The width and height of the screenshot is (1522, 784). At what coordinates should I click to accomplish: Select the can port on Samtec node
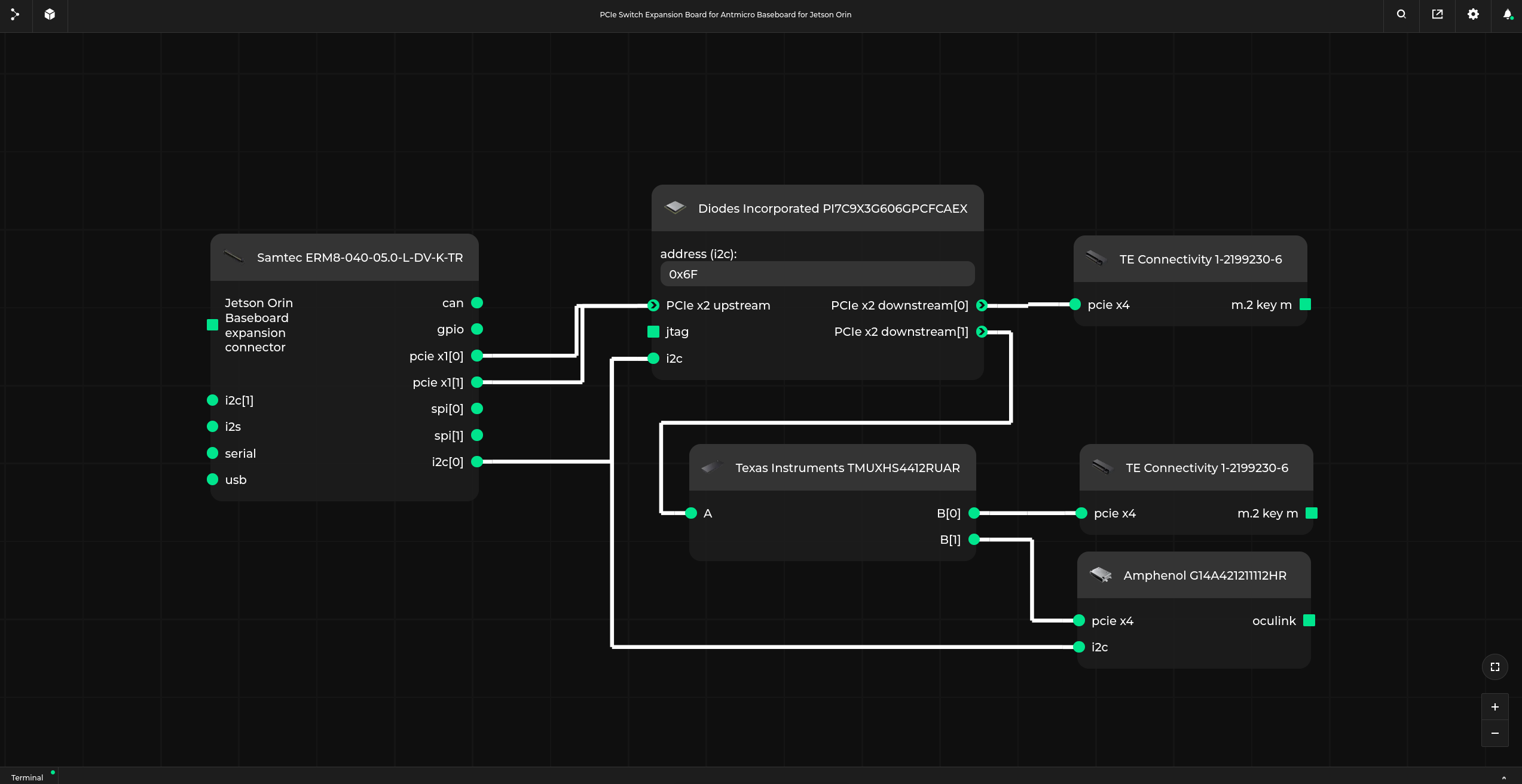tap(477, 303)
